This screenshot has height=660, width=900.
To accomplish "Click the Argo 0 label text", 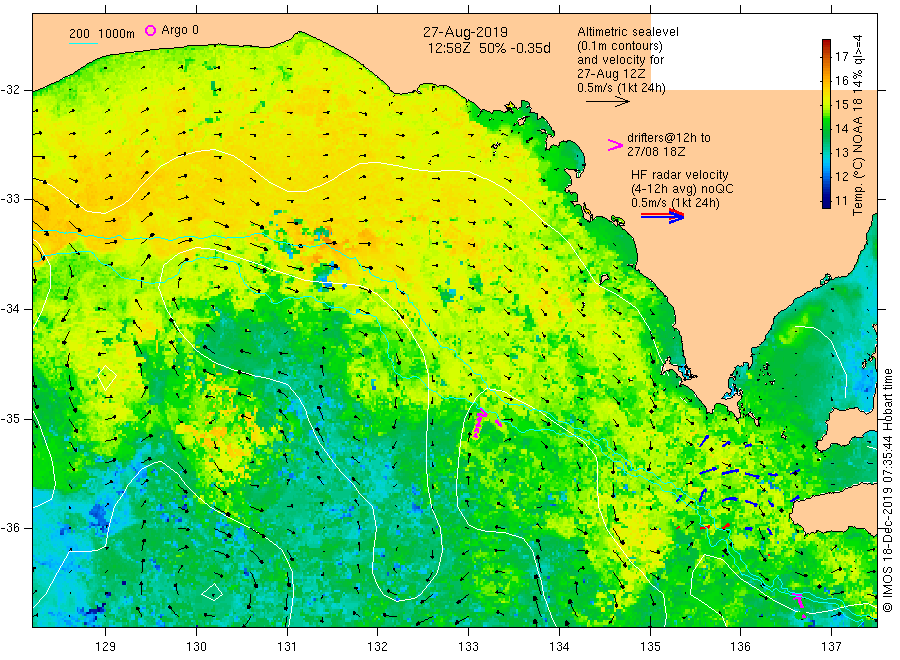I will 180,30.
